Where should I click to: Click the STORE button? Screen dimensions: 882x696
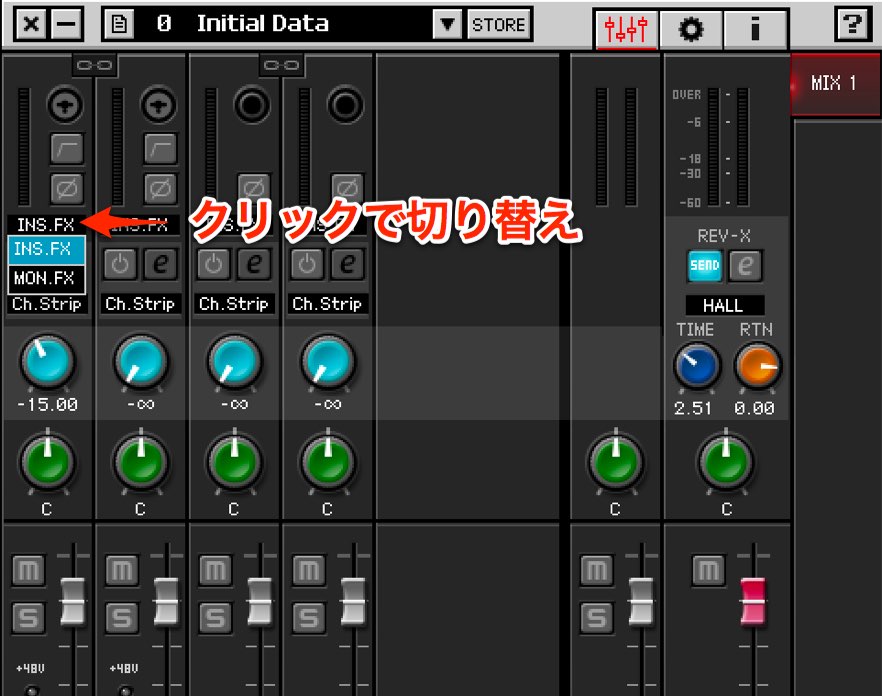[499, 24]
